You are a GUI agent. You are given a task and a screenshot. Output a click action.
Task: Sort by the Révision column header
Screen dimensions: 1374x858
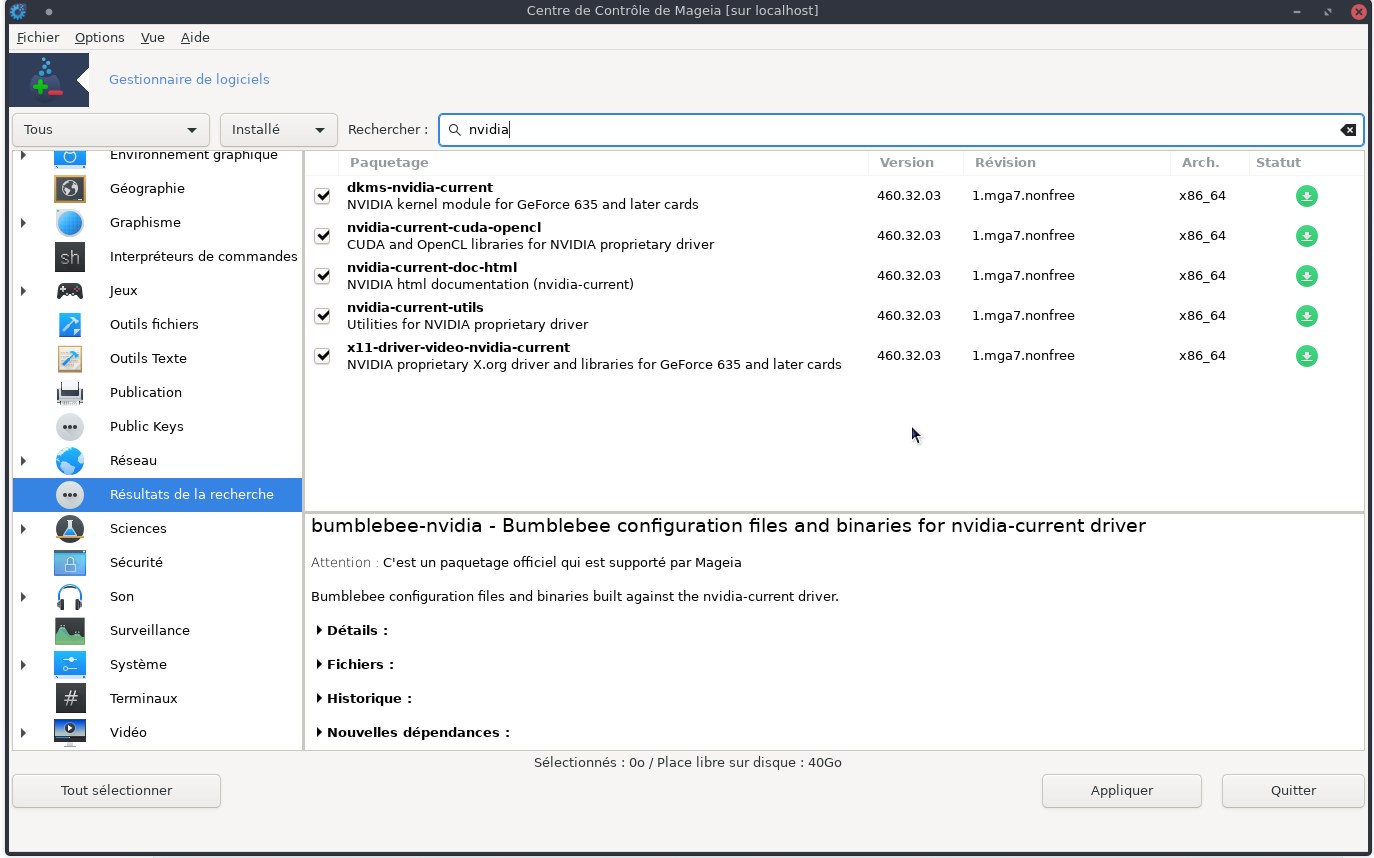pos(1067,162)
